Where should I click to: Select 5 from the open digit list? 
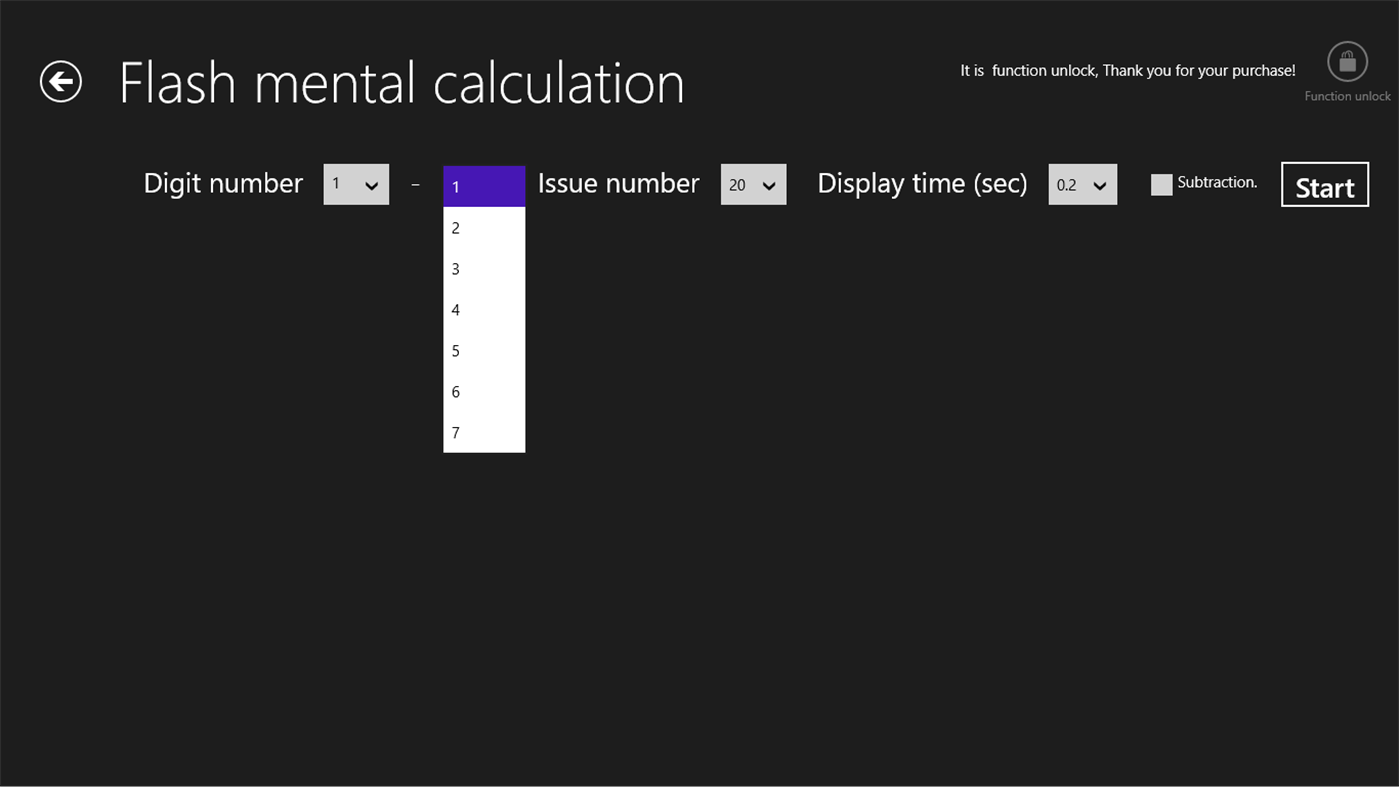click(x=483, y=350)
